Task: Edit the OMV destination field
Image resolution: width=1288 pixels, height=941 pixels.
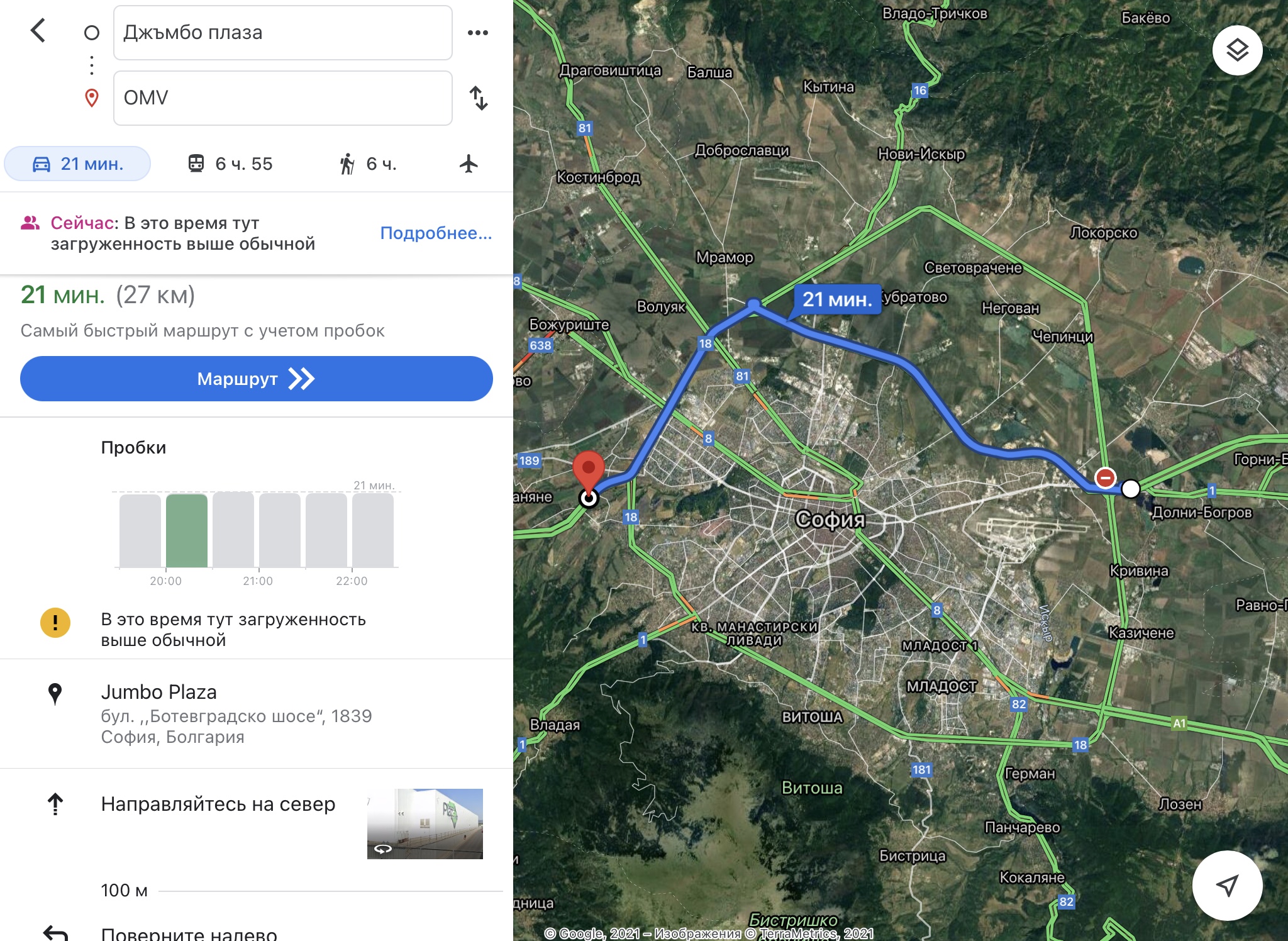Action: (282, 98)
